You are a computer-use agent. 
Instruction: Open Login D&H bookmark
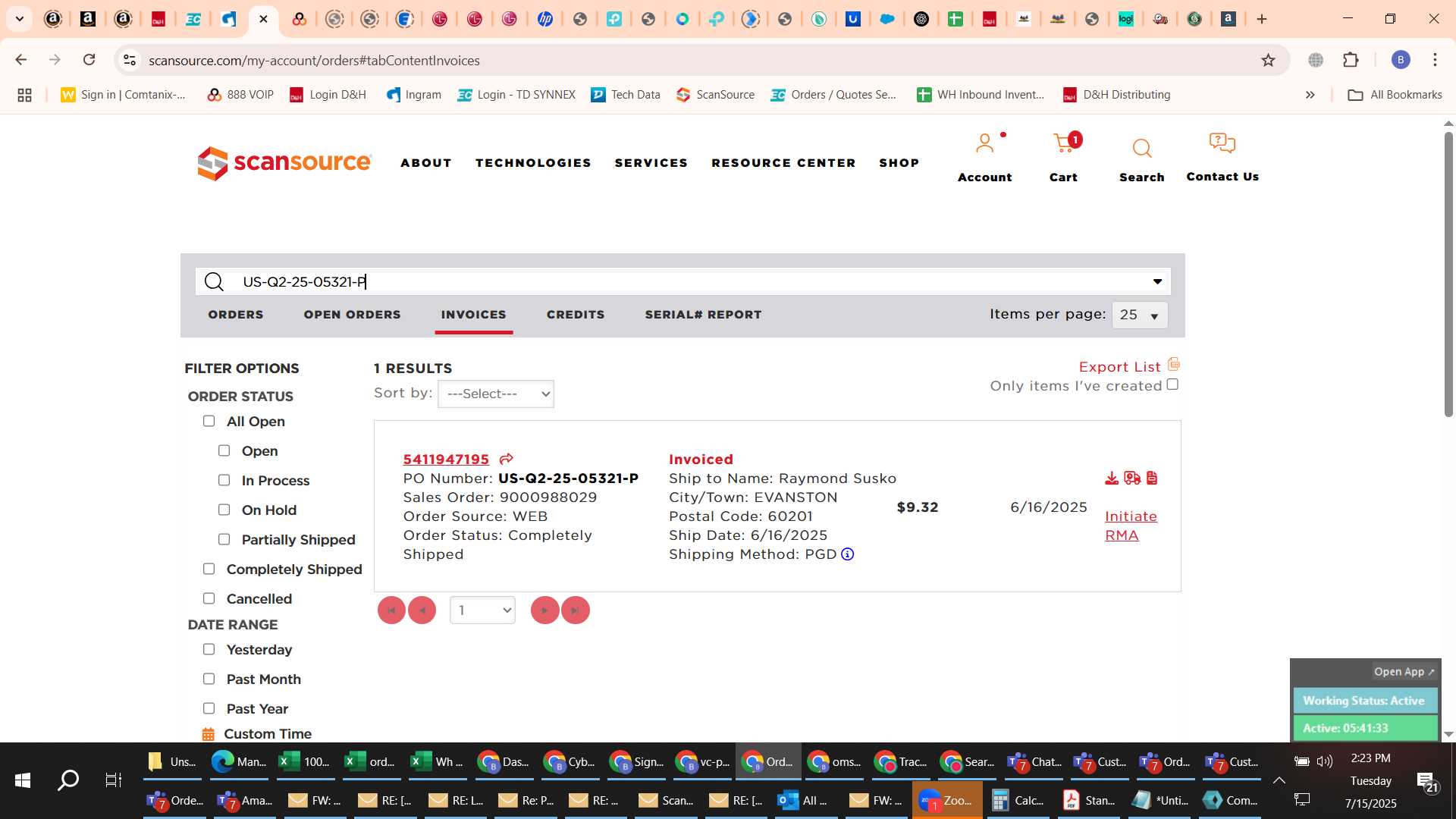pos(328,95)
